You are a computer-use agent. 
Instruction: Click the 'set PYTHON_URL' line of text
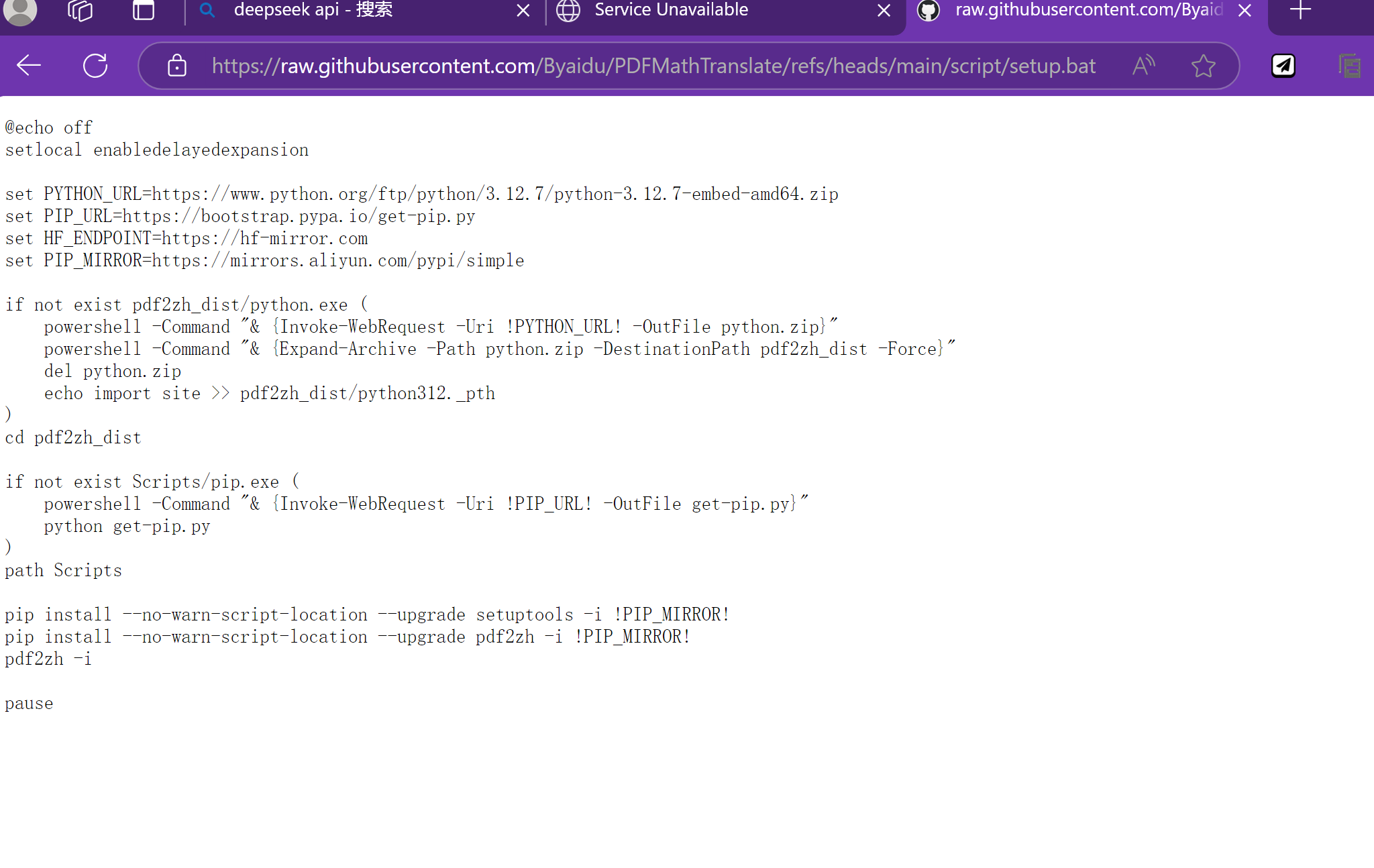pos(421,194)
